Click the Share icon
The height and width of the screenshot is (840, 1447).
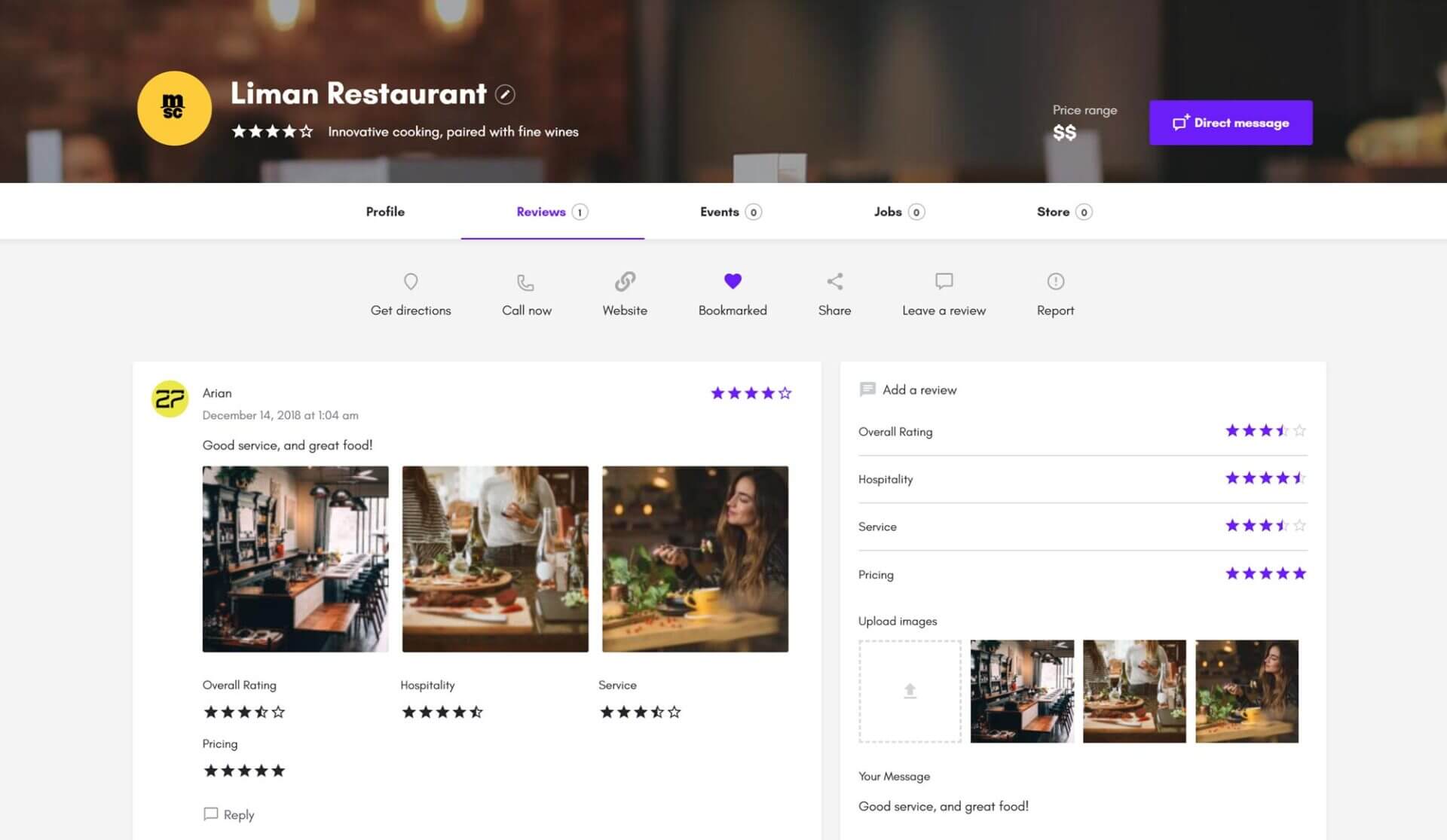point(834,281)
